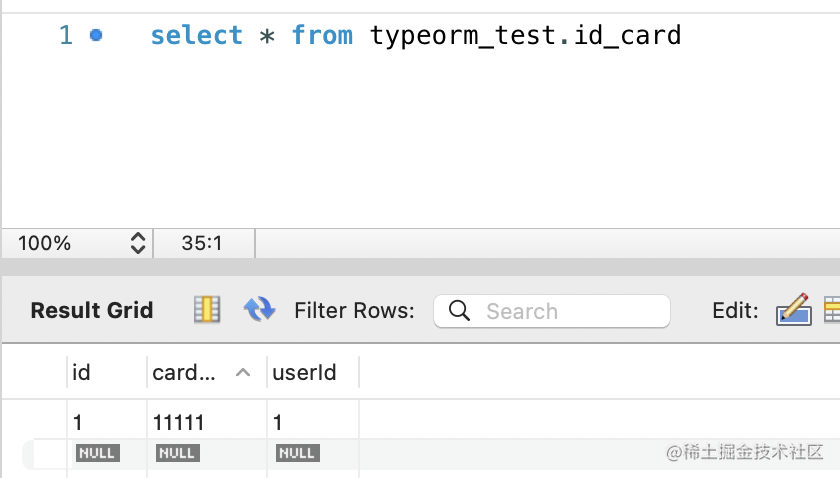This screenshot has width=840, height=478.
Task: Click the typeorm_test.id_card table name in query
Action: pyautogui.click(x=525, y=36)
